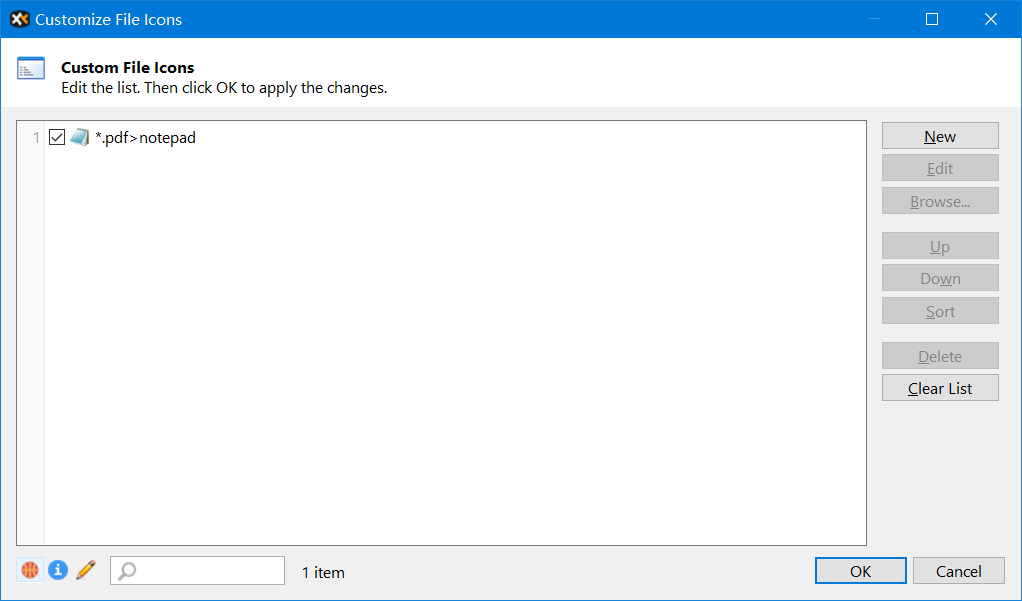Select the *.pdf>notepad list entry
The width and height of the screenshot is (1022, 601).
coord(146,138)
